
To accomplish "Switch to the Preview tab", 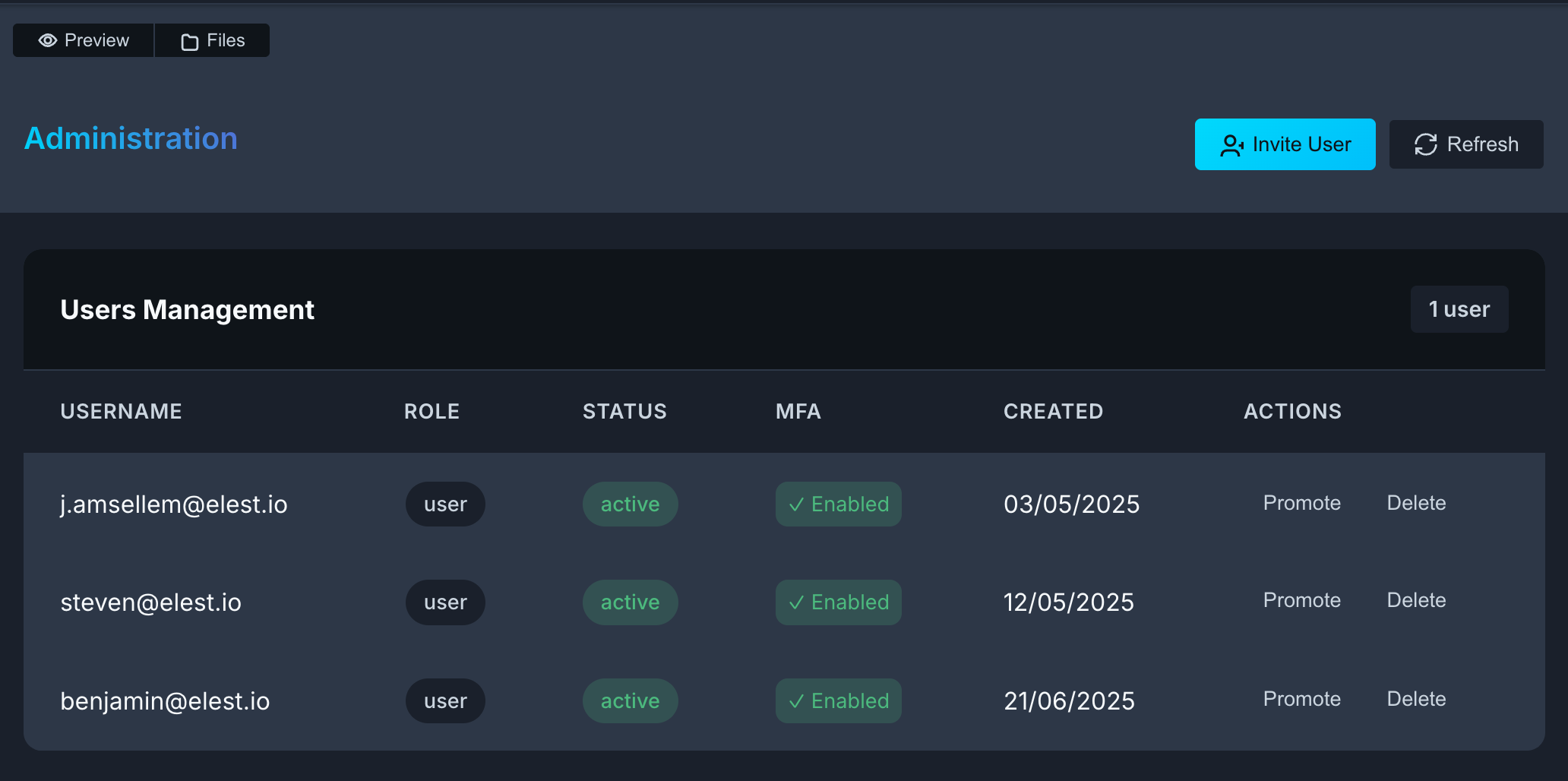I will (83, 40).
